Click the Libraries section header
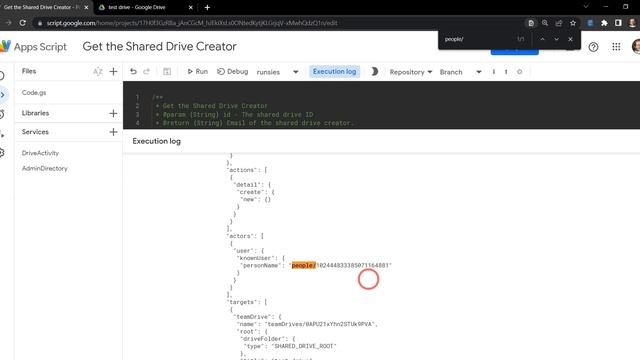The image size is (640, 360). [36, 113]
